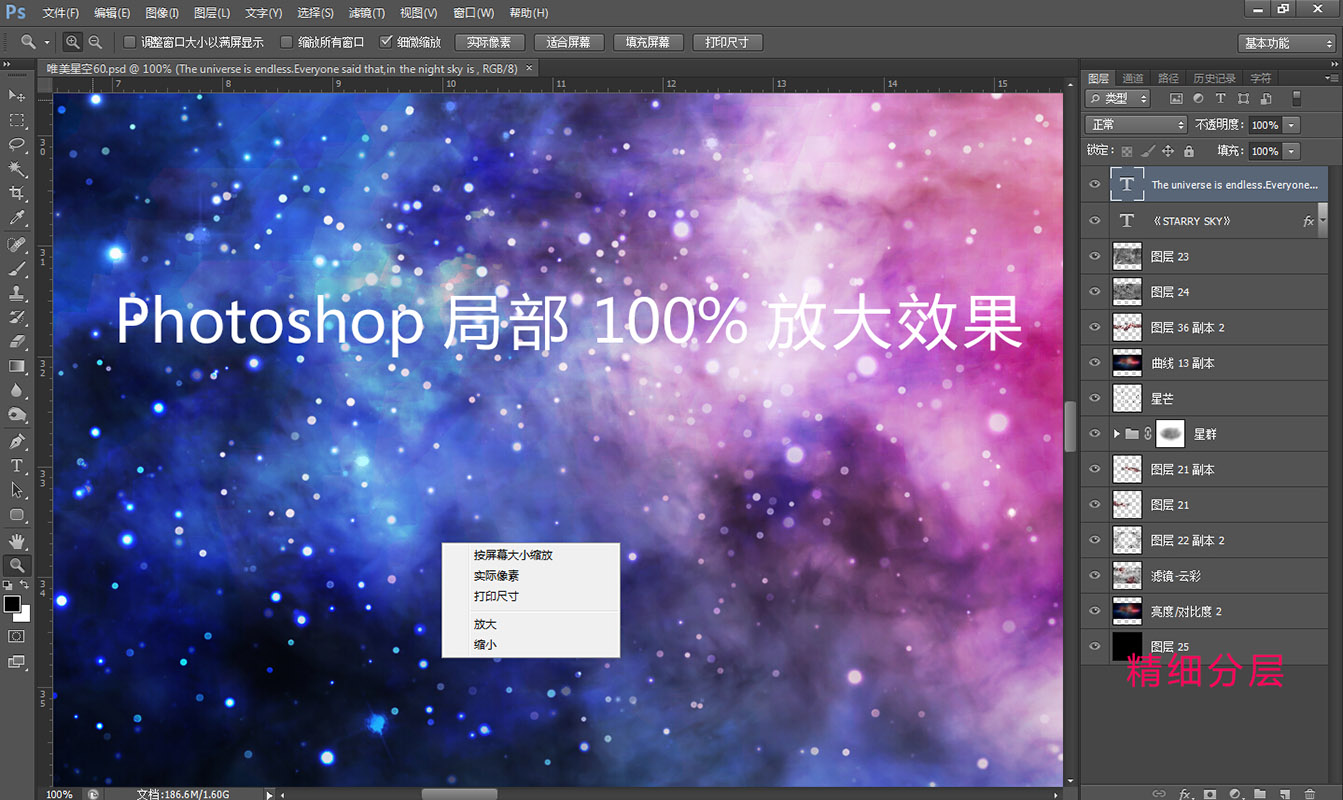This screenshot has height=800, width=1343.
Task: Filter layers by type layers
Action: [1220, 99]
